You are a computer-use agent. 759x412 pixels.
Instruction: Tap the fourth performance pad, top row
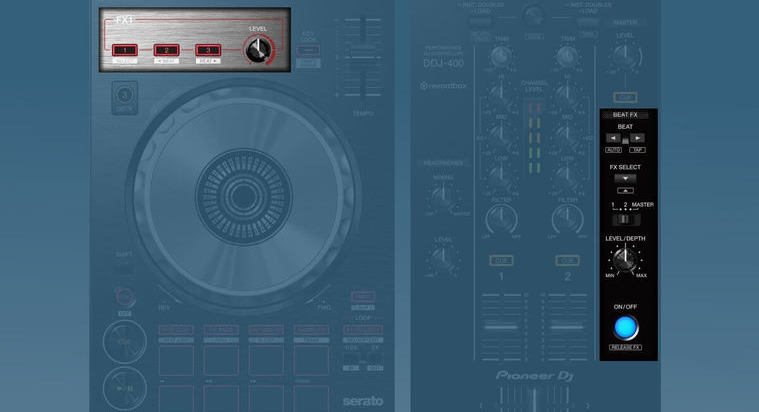pos(311,361)
